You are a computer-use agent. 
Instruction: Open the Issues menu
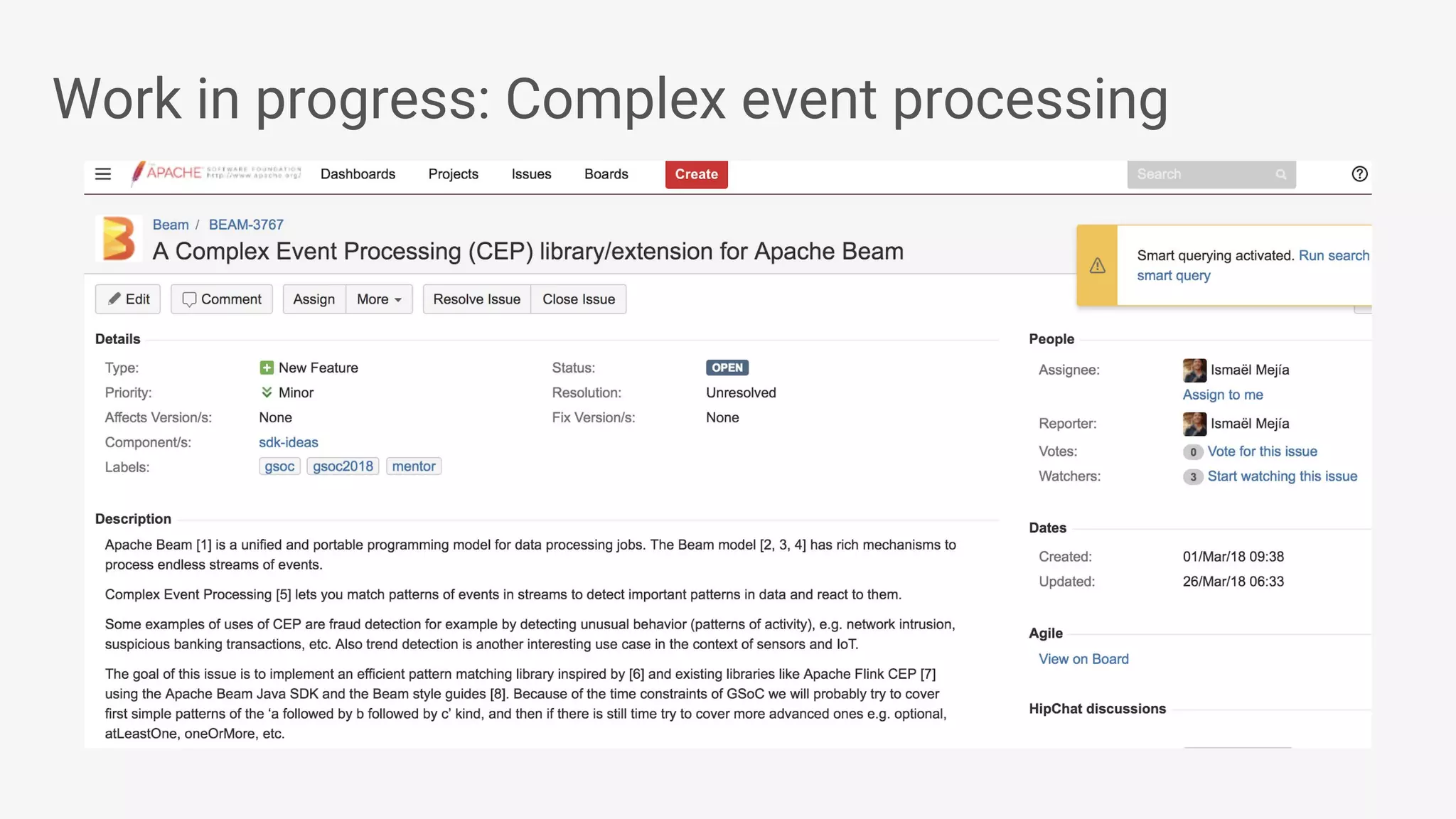[531, 174]
